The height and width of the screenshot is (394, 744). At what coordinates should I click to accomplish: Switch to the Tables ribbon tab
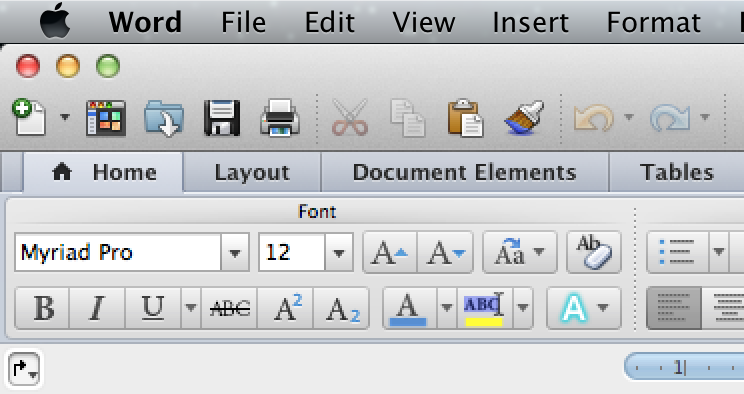[677, 172]
